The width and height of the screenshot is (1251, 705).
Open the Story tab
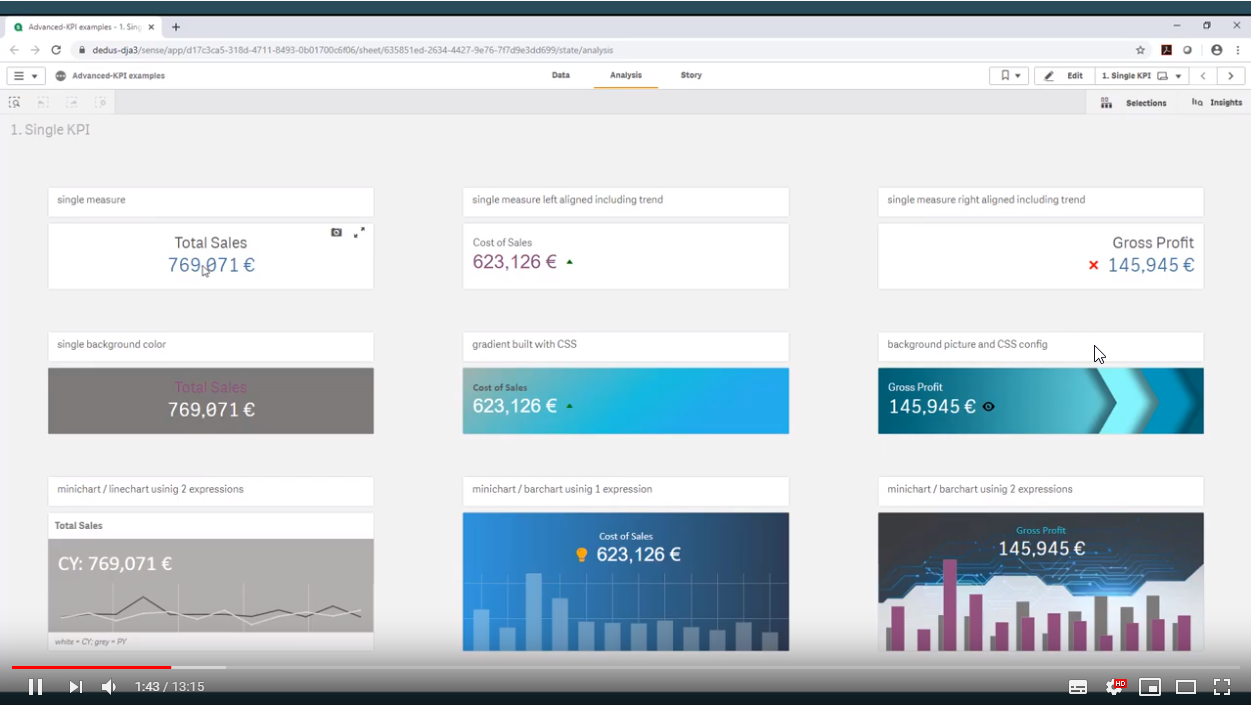691,75
